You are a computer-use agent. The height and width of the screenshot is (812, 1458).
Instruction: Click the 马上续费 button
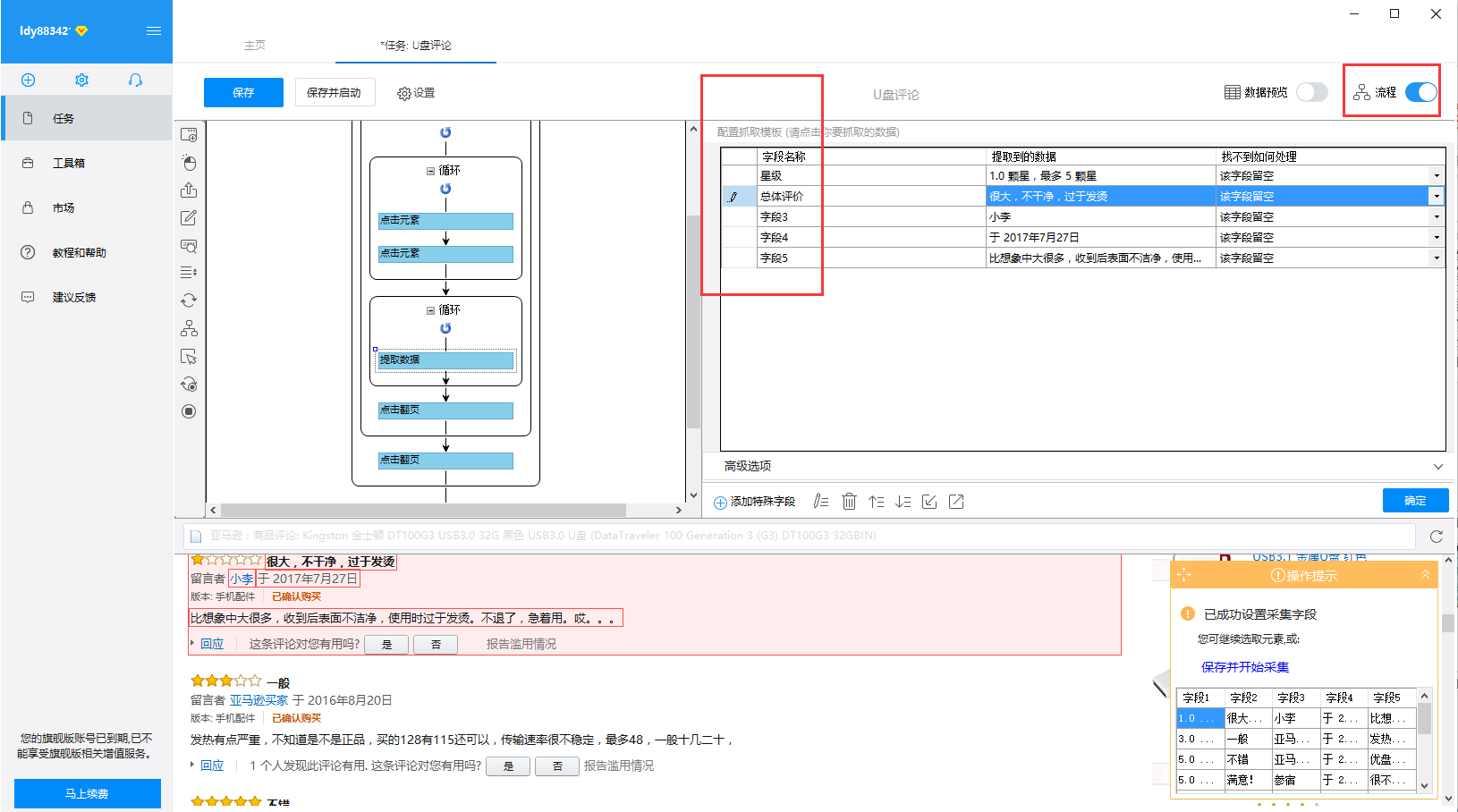click(x=87, y=793)
